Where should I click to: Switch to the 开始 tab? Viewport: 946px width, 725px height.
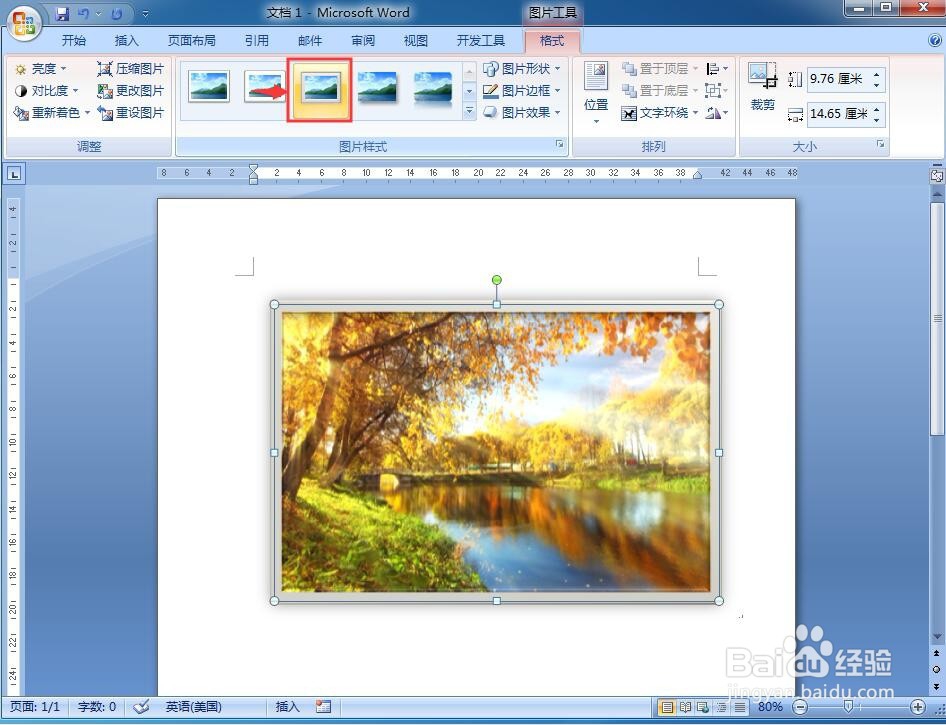coord(74,40)
